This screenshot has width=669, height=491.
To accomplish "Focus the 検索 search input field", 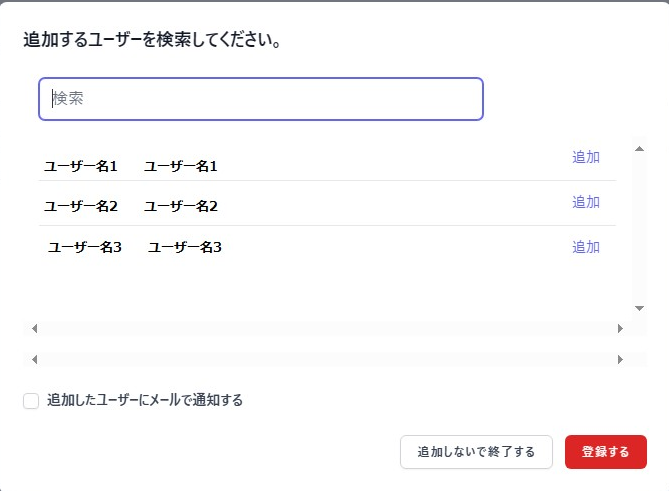I will [x=261, y=99].
